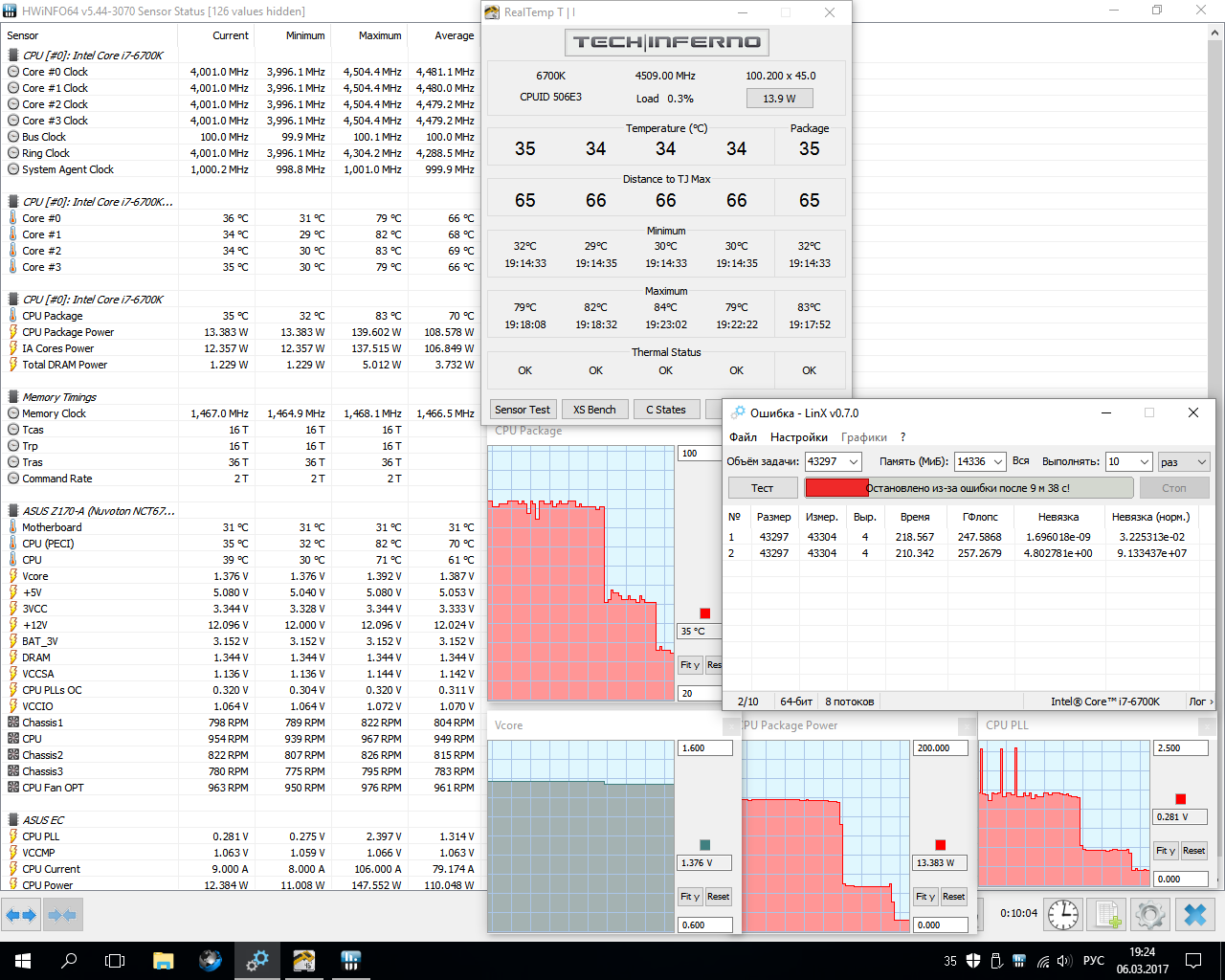Open the Графики menu in LinX
1225x980 pixels.
tap(864, 437)
